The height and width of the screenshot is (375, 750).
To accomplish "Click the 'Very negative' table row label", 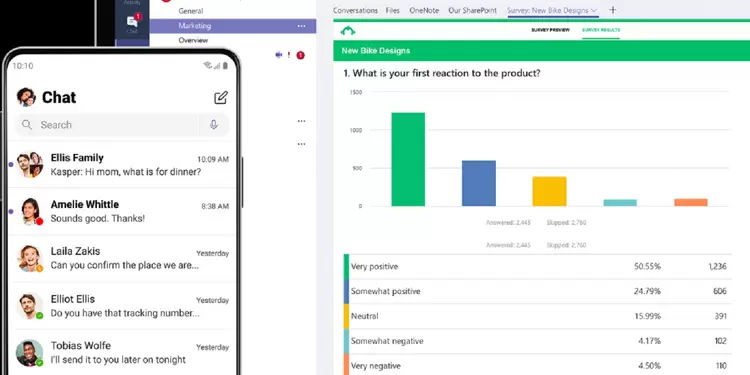I will [375, 366].
